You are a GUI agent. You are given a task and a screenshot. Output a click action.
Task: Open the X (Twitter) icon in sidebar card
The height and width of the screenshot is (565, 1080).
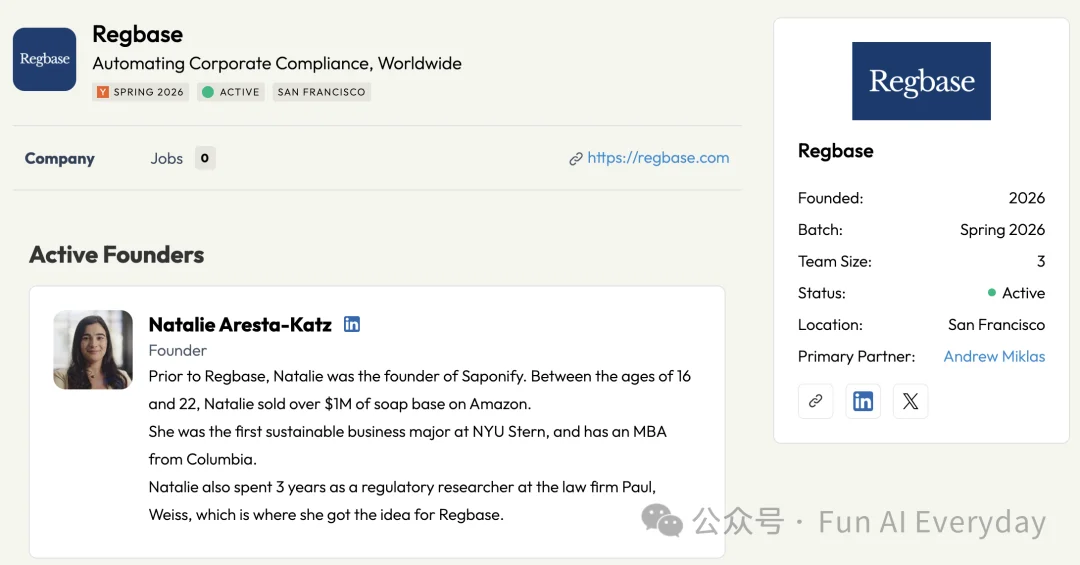(x=911, y=401)
